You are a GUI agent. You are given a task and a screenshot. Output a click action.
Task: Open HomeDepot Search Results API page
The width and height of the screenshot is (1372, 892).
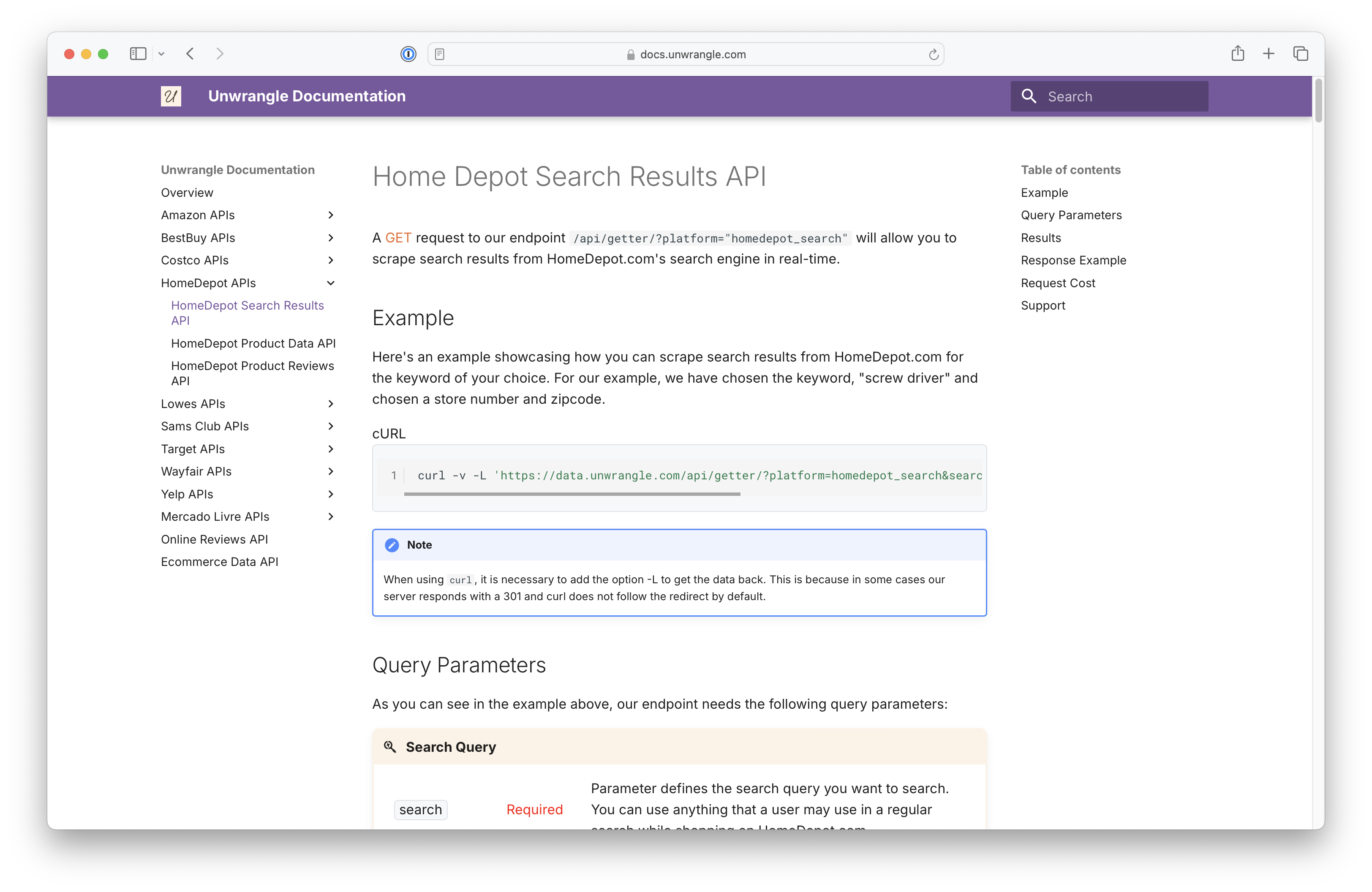coord(247,313)
